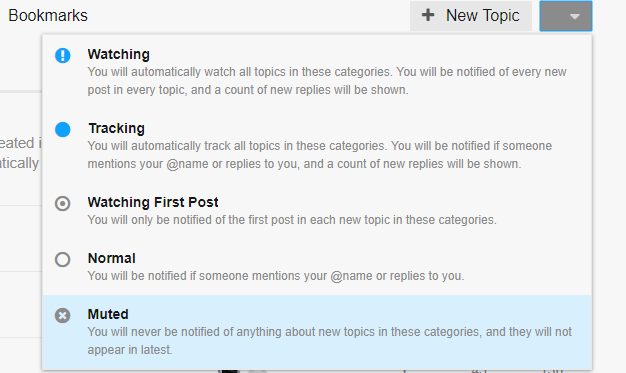This screenshot has height=373, width=626.
Task: Click Watching's description about every new post
Action: pyautogui.click(x=327, y=81)
